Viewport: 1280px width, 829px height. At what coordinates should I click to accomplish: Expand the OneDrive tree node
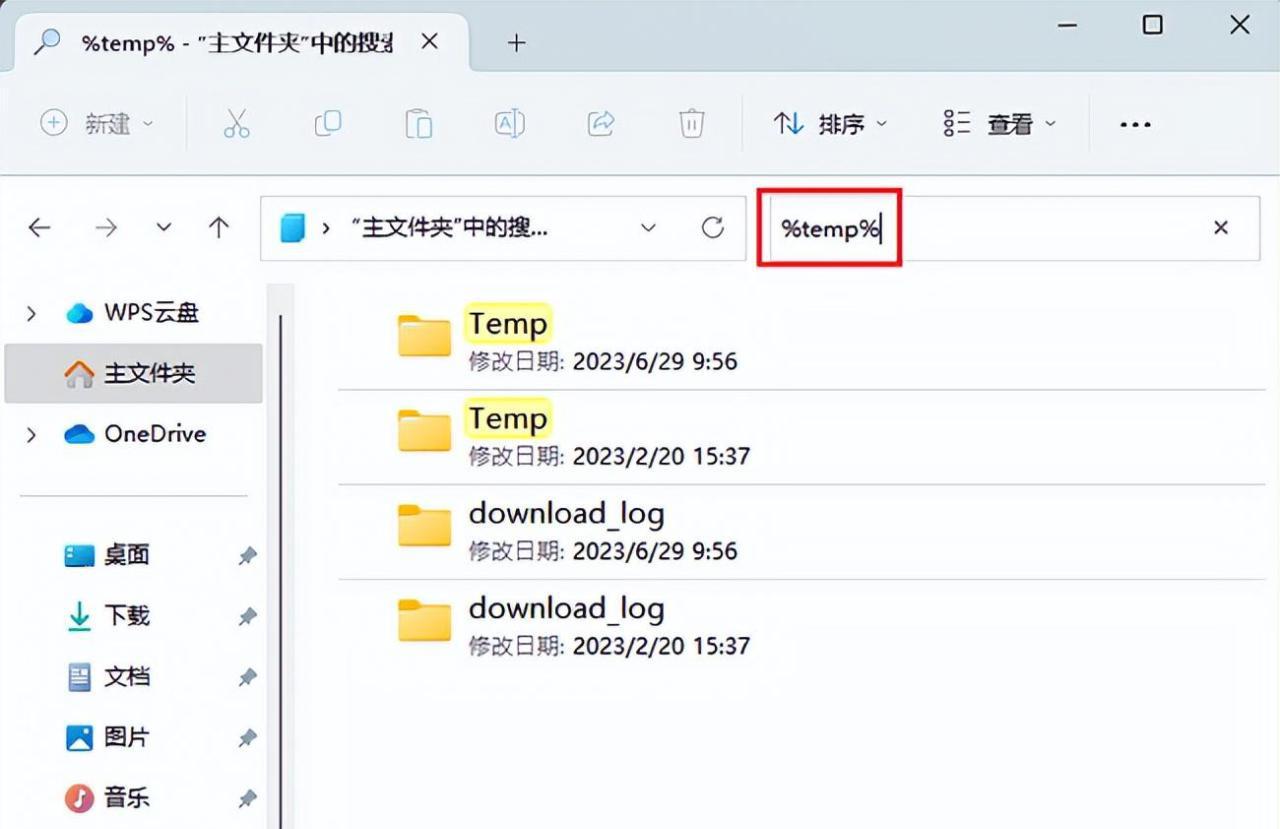click(x=31, y=434)
